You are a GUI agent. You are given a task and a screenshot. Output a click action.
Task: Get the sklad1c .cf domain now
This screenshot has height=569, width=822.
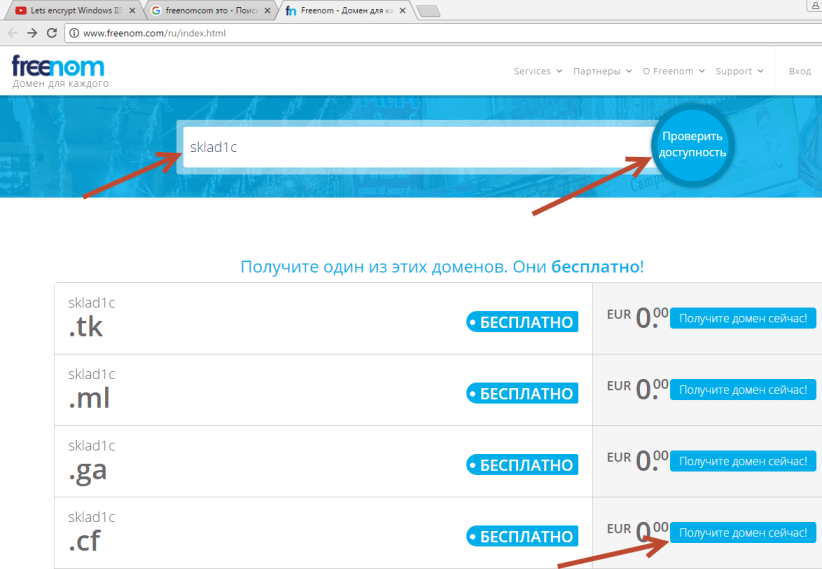742,533
